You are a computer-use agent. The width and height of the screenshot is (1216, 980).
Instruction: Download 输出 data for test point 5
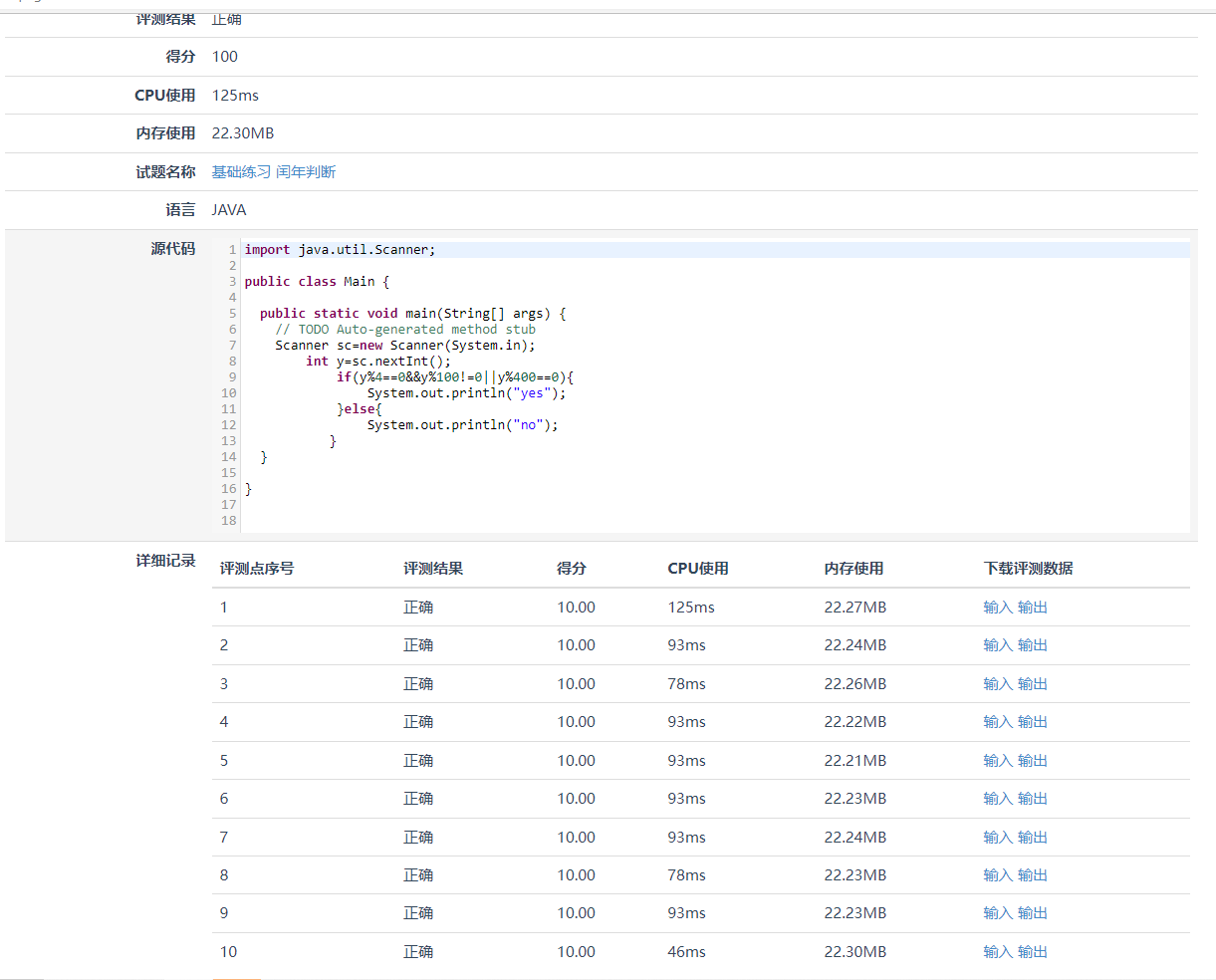1033,761
